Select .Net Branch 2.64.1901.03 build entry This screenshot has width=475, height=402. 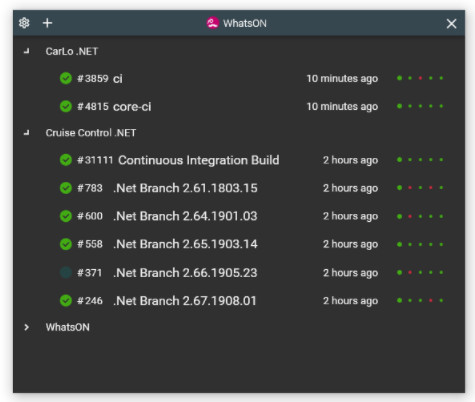point(239,216)
